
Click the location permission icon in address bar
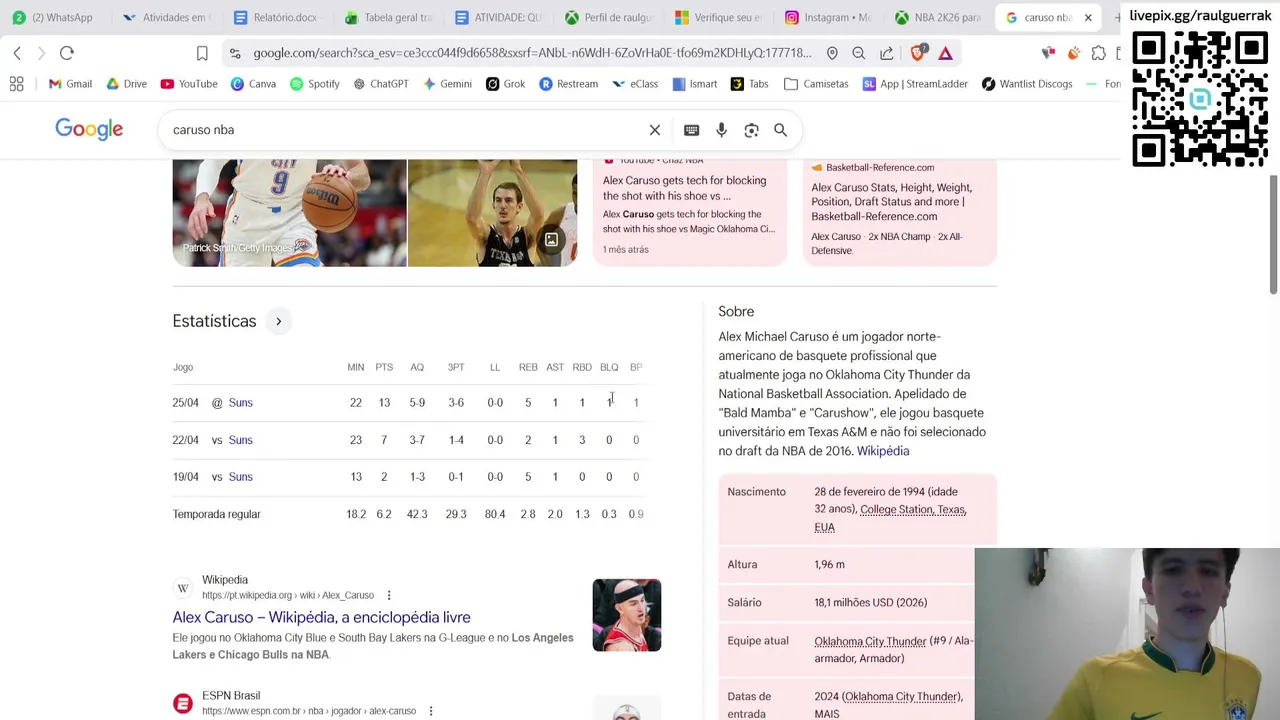point(832,53)
